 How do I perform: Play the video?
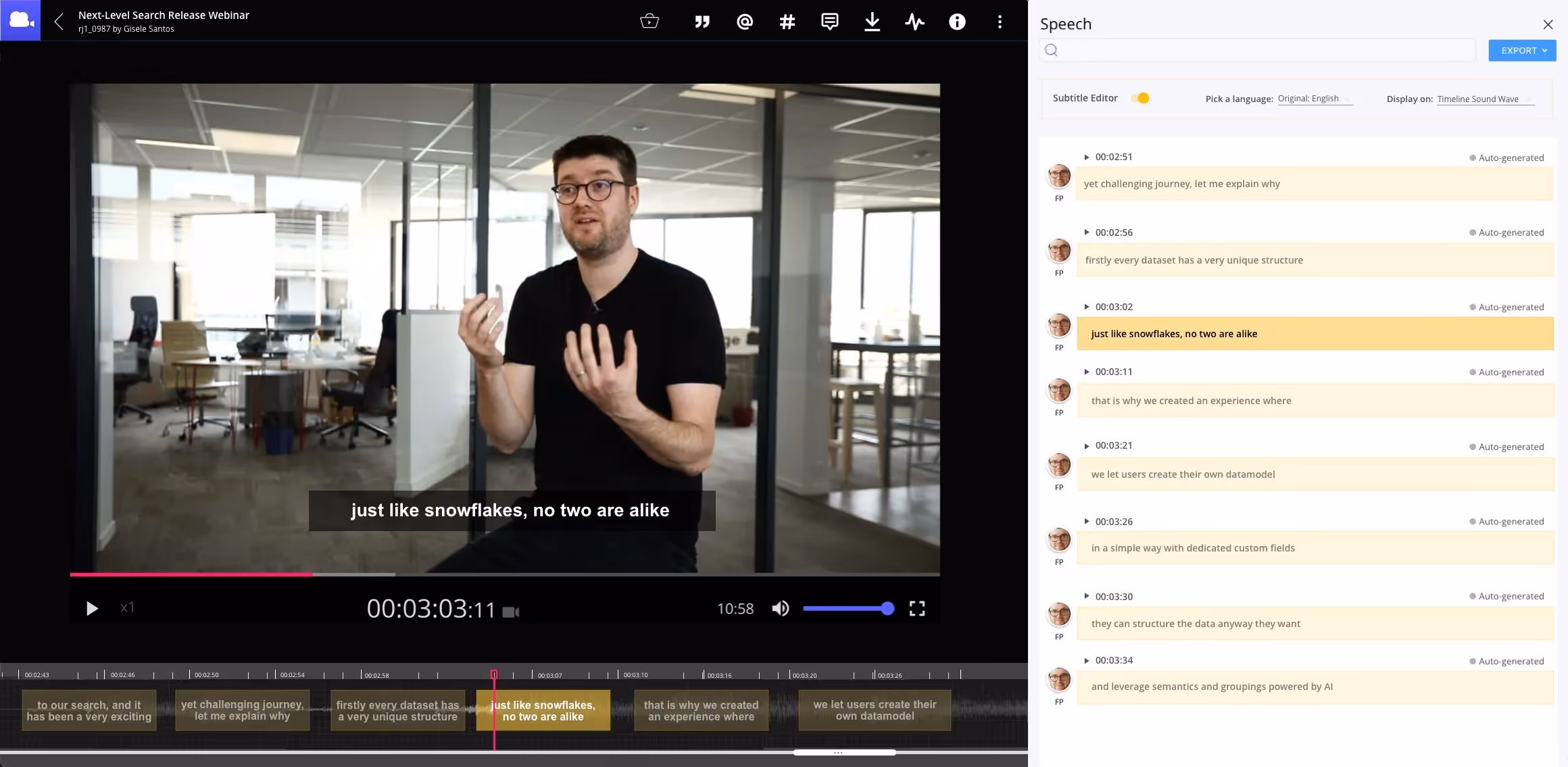click(x=92, y=608)
